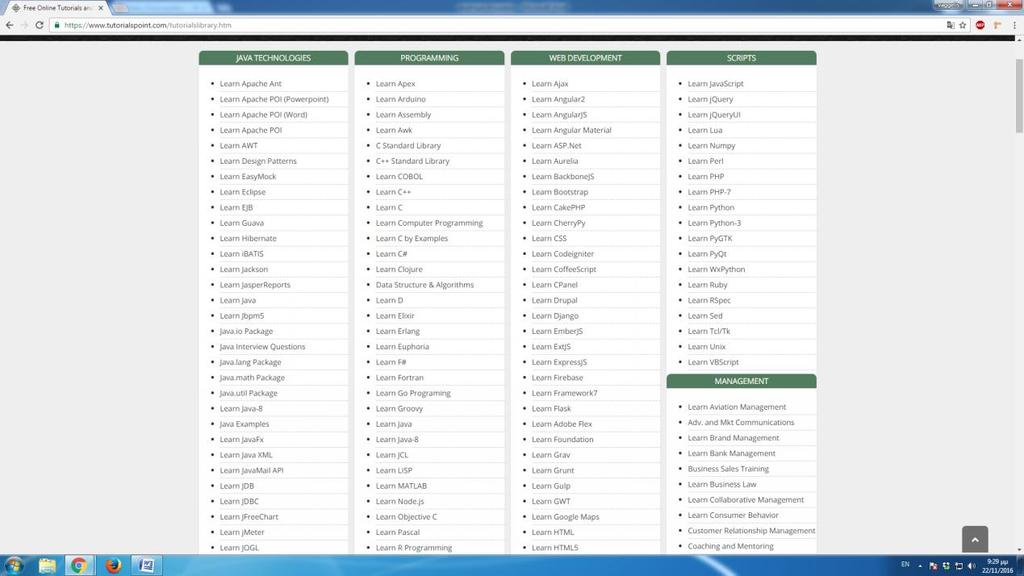1024x576 pixels.
Task: Click the browser forward arrow
Action: 24,25
